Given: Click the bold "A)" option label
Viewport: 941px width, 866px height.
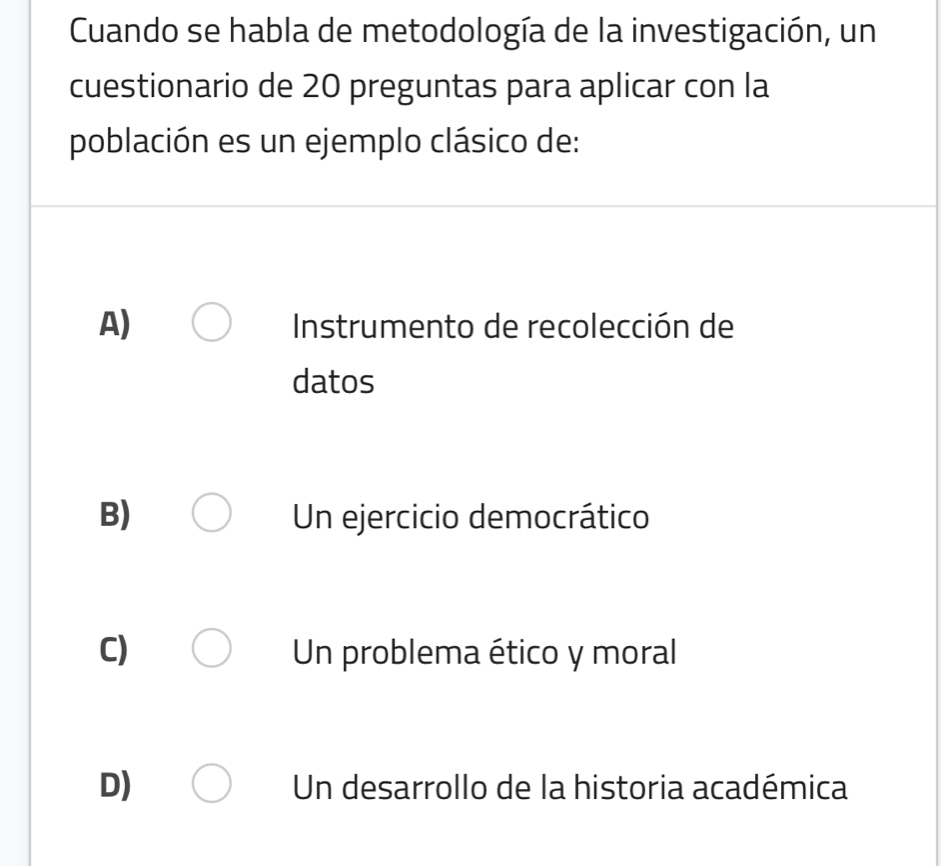Looking at the screenshot, I should pyautogui.click(x=116, y=327).
